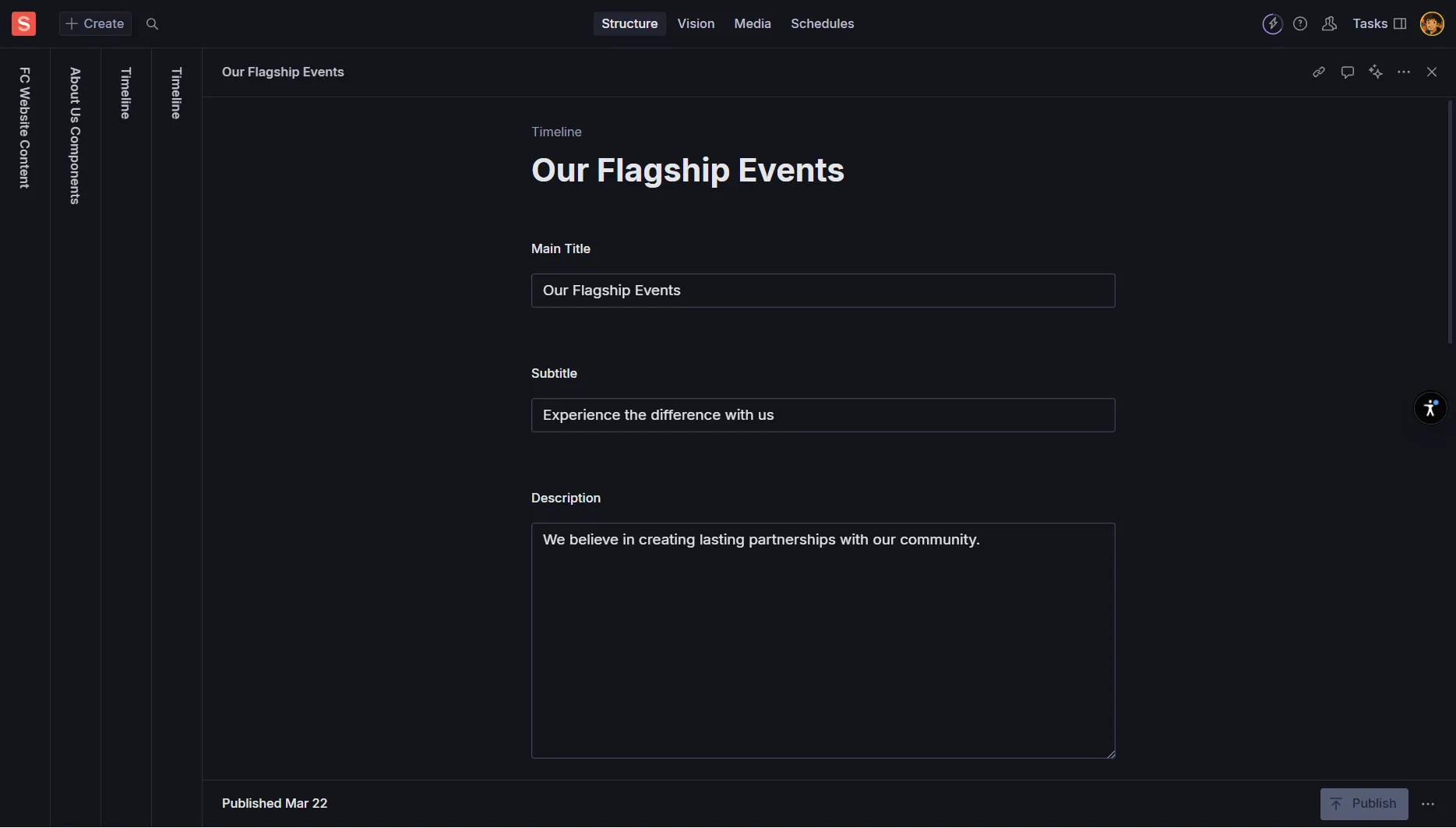Click the lightning bolt activity icon
The width and height of the screenshot is (1456, 828).
click(1272, 24)
